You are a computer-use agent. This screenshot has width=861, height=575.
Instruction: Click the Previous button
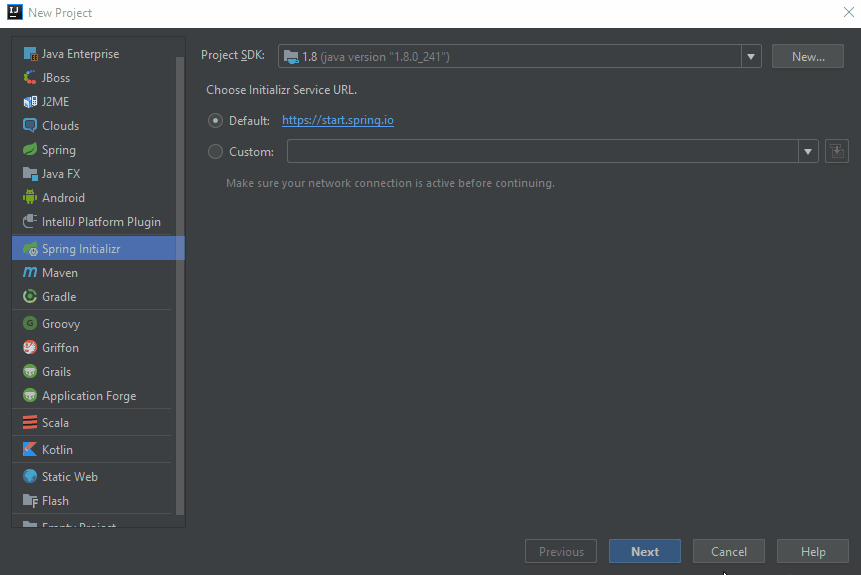coord(561,551)
